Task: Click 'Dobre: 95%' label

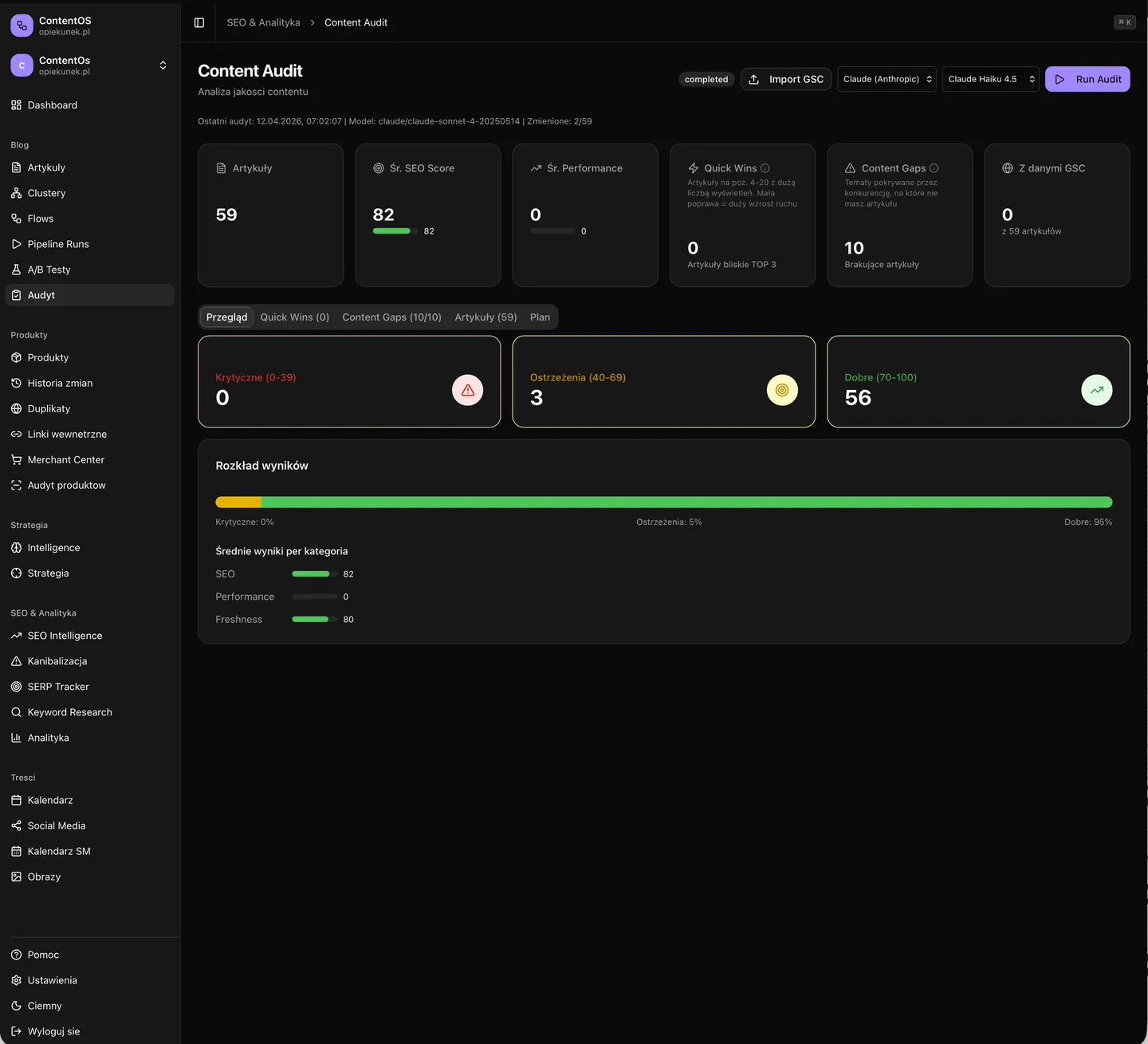Action: (x=1088, y=522)
